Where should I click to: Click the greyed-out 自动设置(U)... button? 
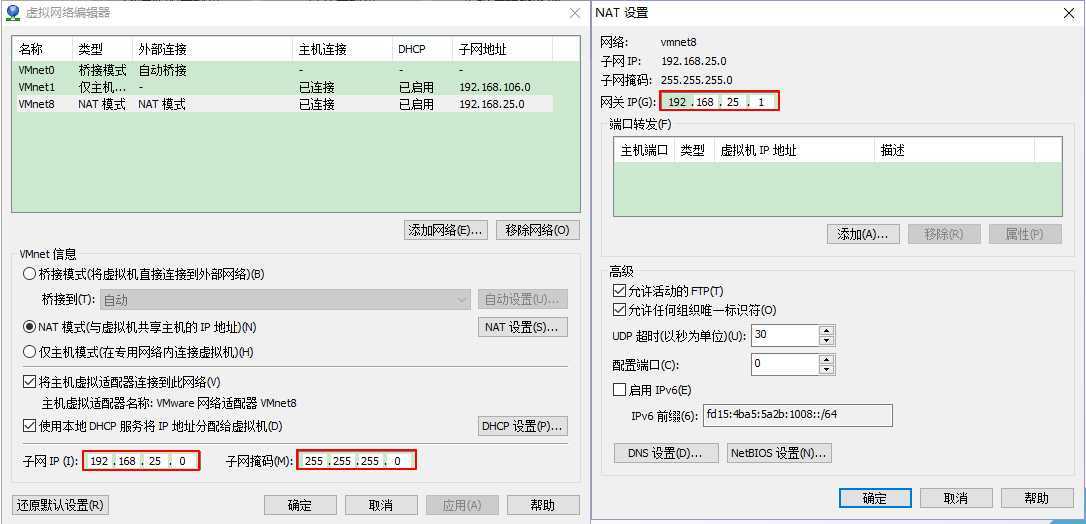click(522, 300)
